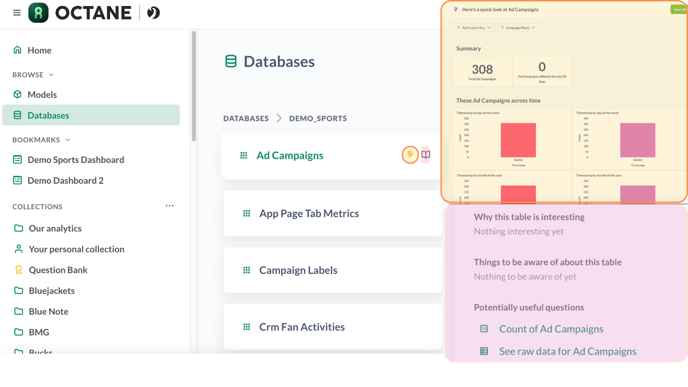This screenshot has height=387, width=688.
Task: Click the COLLECTIONS section label
Action: coord(37,207)
